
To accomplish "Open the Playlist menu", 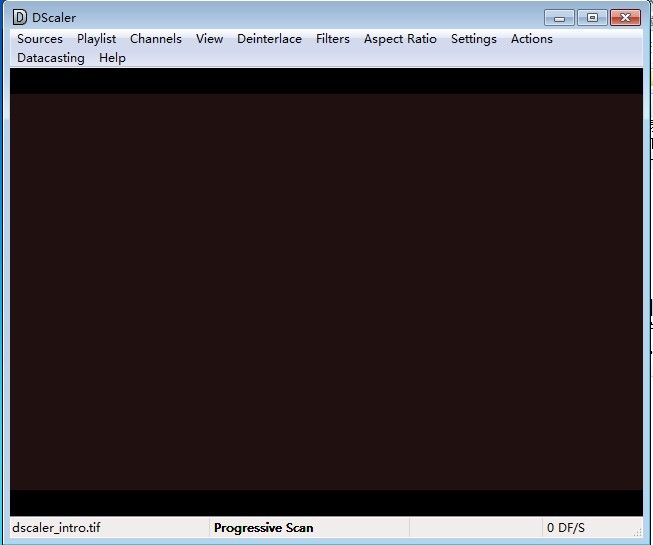I will (x=97, y=39).
